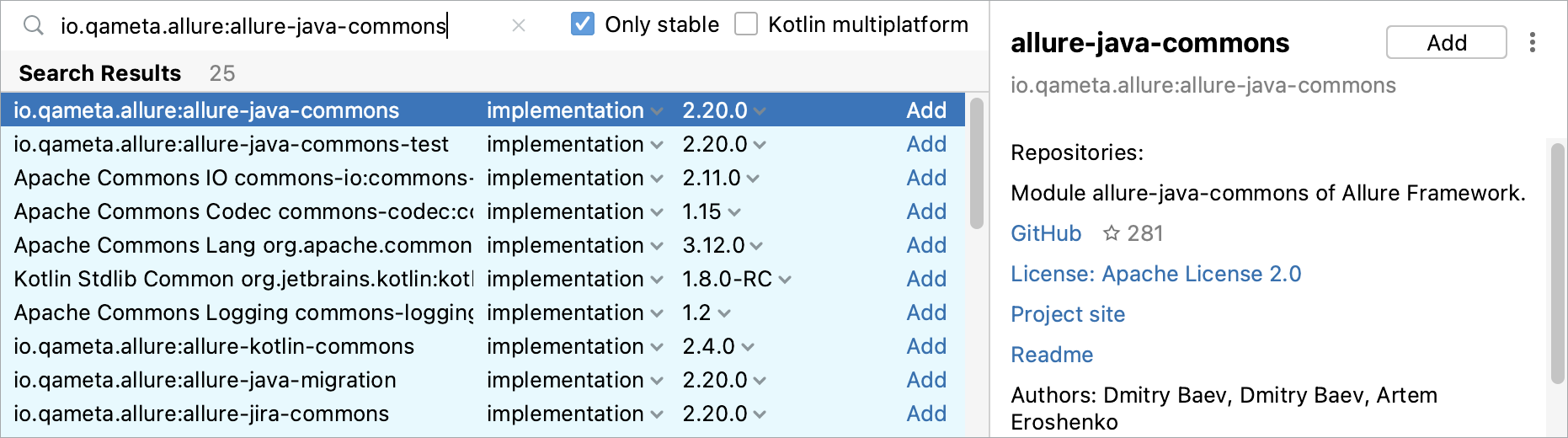
Task: Select io.qameta.allure:allure-java-commons row
Action: (483, 110)
